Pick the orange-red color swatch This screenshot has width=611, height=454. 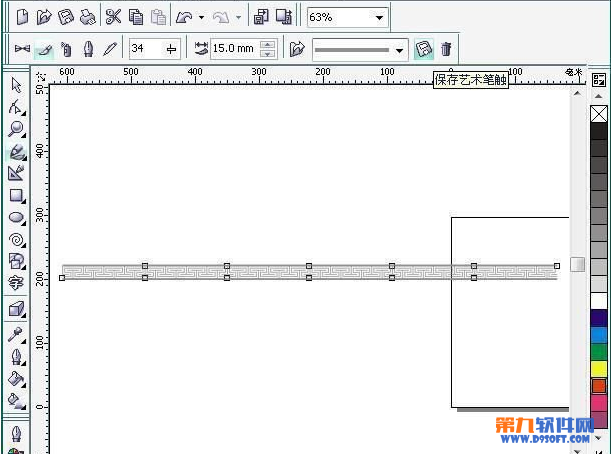pyautogui.click(x=599, y=387)
